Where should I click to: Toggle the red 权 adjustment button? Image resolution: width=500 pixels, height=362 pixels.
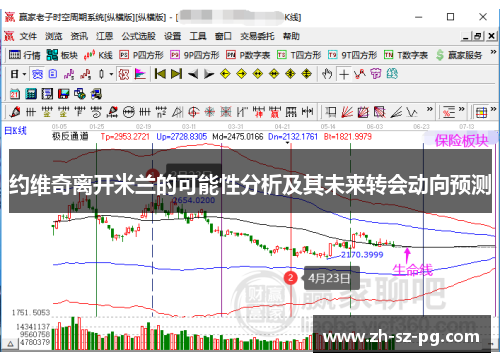124,74
